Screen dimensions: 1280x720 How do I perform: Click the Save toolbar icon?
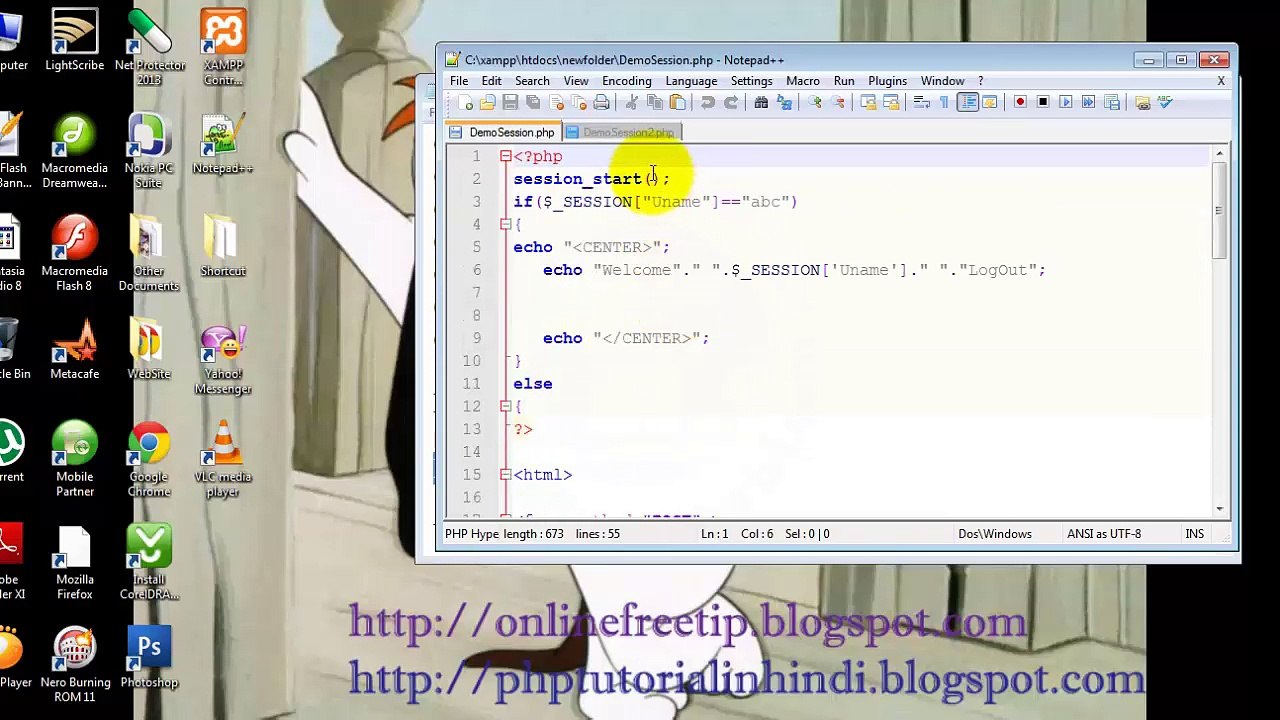pos(509,102)
